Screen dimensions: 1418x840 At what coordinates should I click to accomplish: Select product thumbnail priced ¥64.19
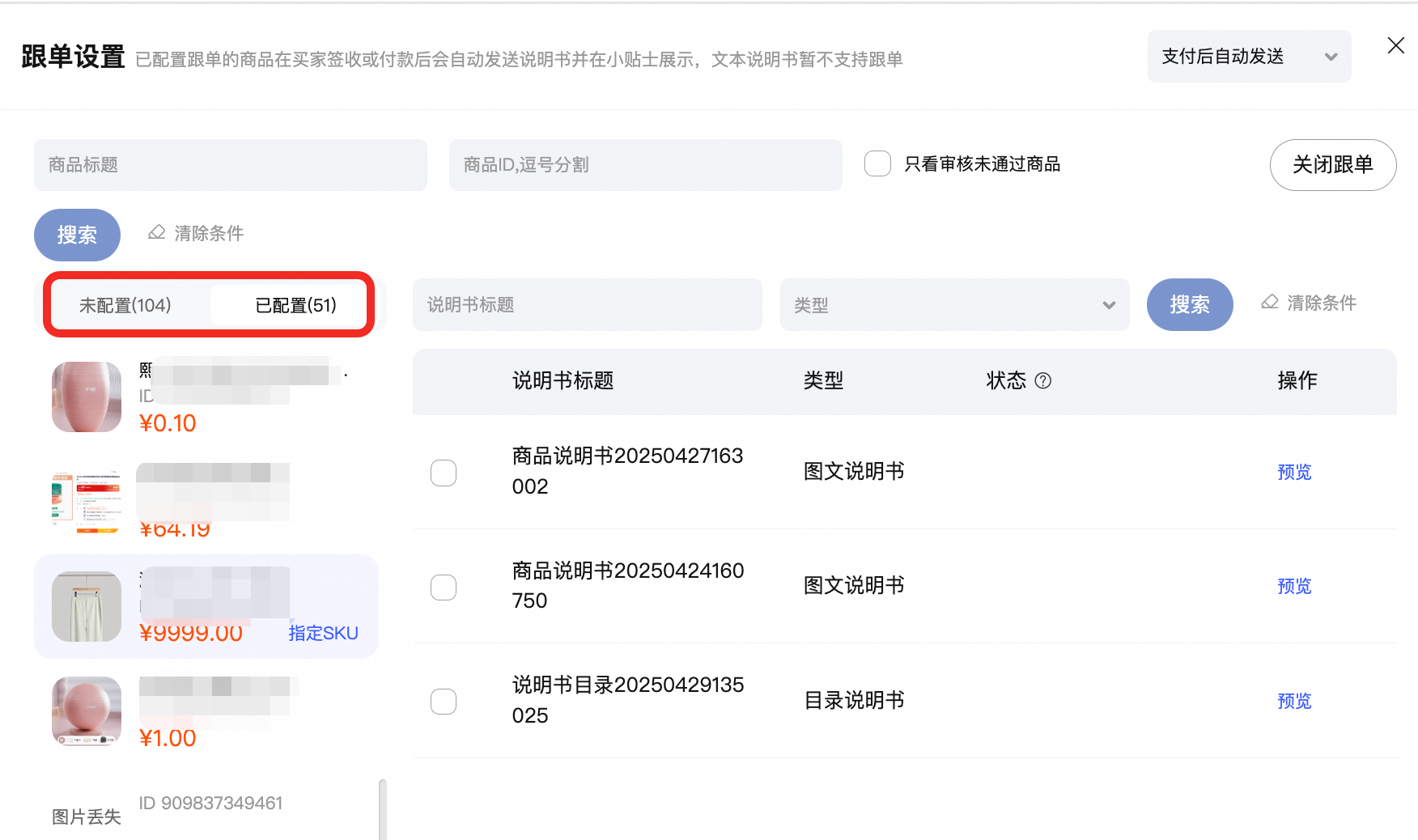click(x=87, y=500)
